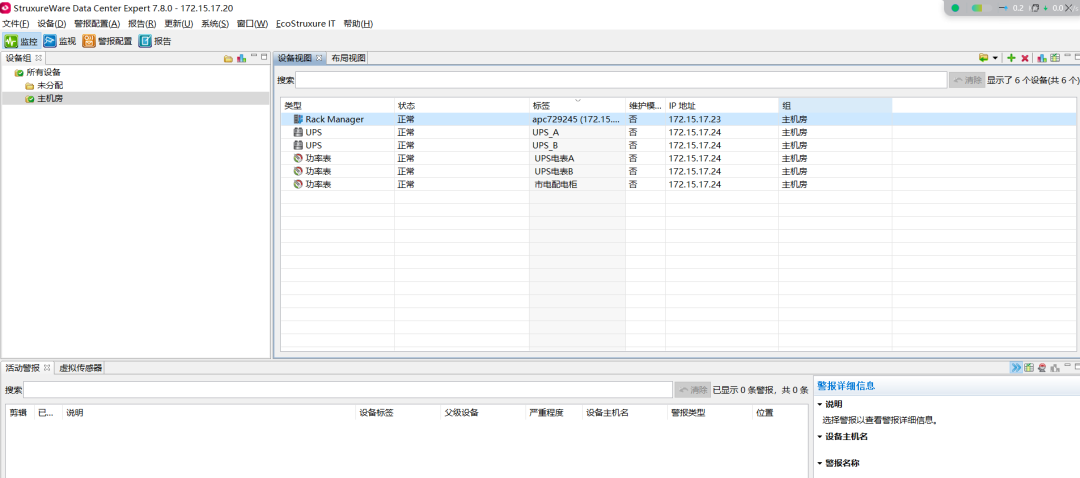Select the UPS电表B label cell
1080x478 pixels.
(554, 172)
